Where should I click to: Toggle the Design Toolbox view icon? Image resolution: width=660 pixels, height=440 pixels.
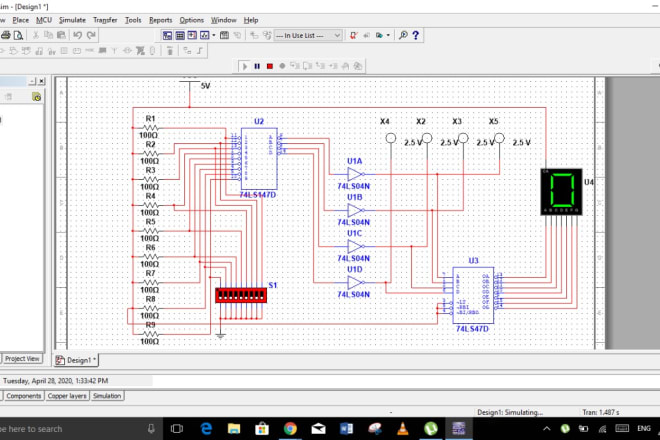[167, 35]
